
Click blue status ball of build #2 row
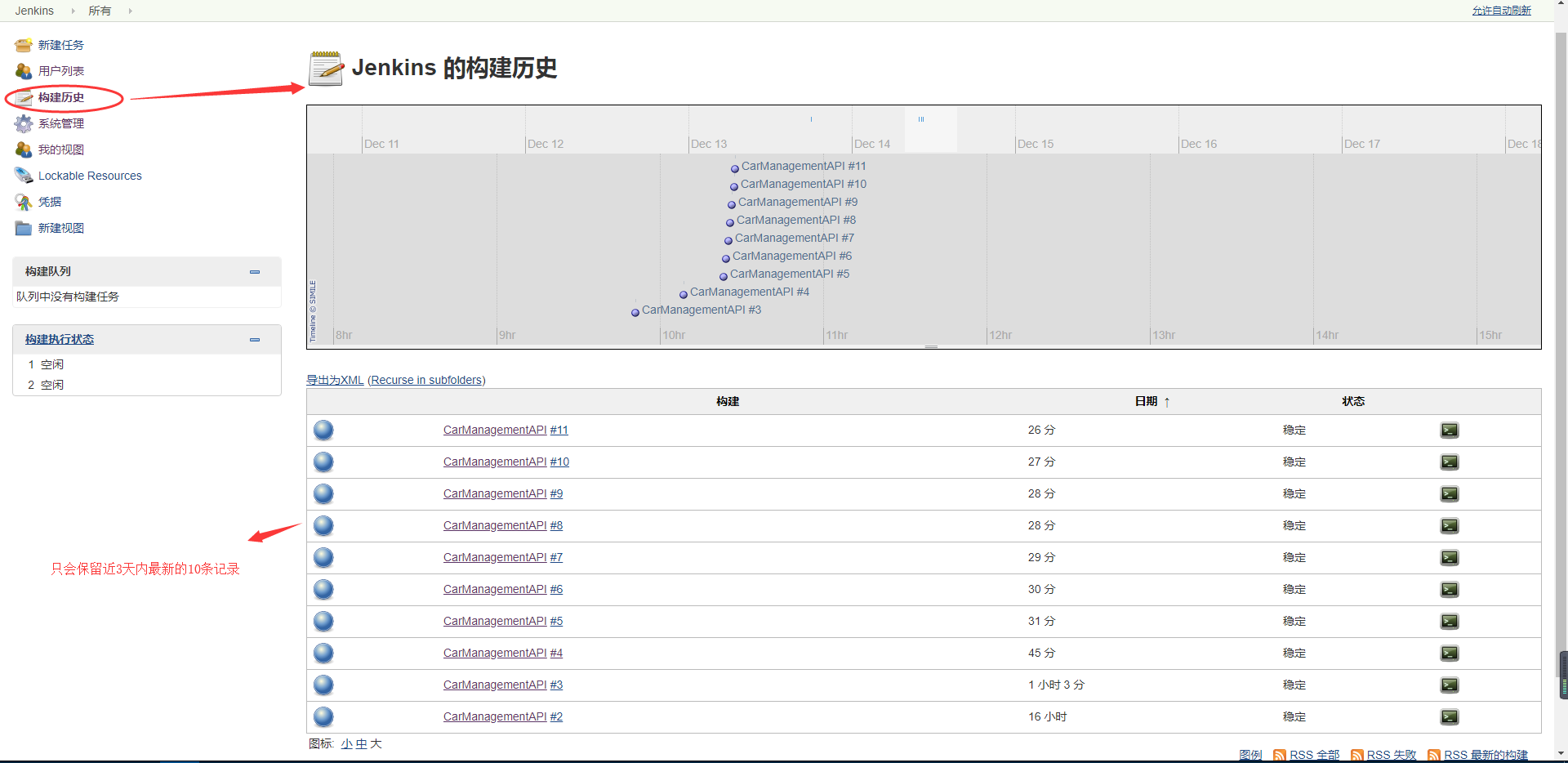point(323,716)
